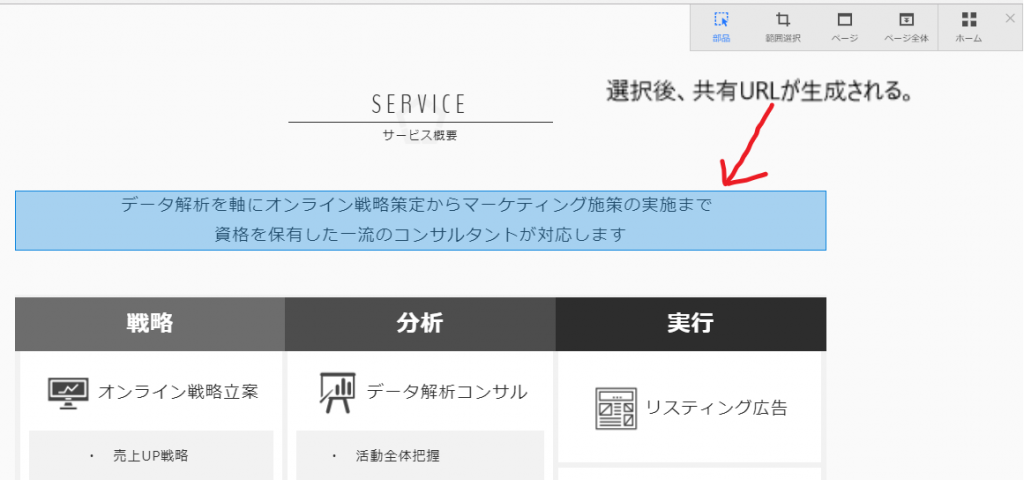The height and width of the screenshot is (480, 1024).
Task: Select the 分析 column header
Action: point(420,324)
